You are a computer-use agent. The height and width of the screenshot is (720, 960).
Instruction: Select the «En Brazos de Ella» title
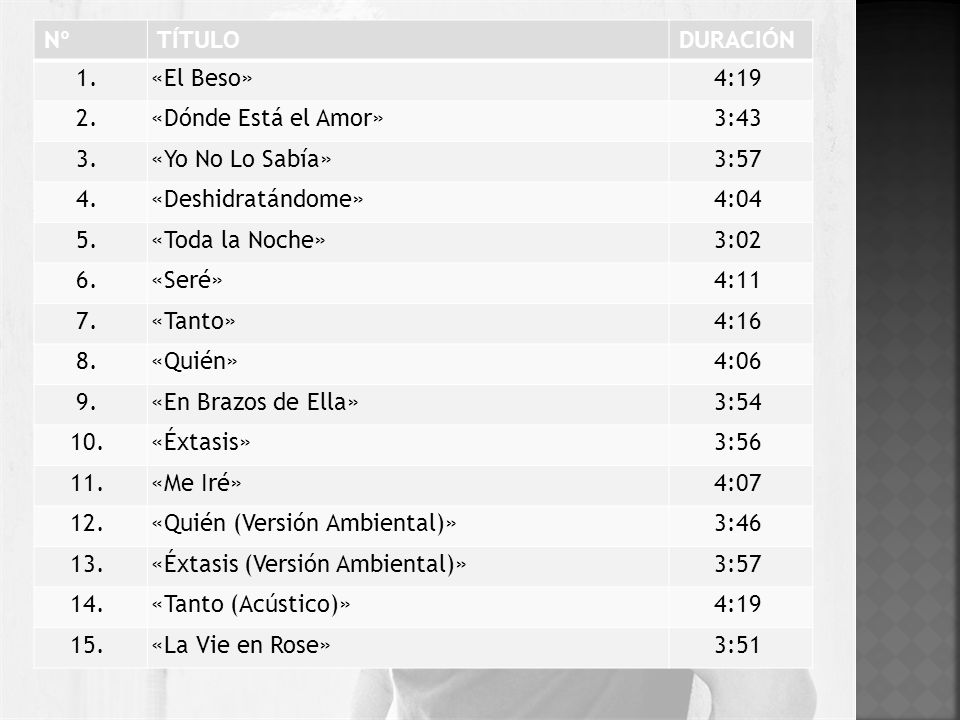click(255, 402)
